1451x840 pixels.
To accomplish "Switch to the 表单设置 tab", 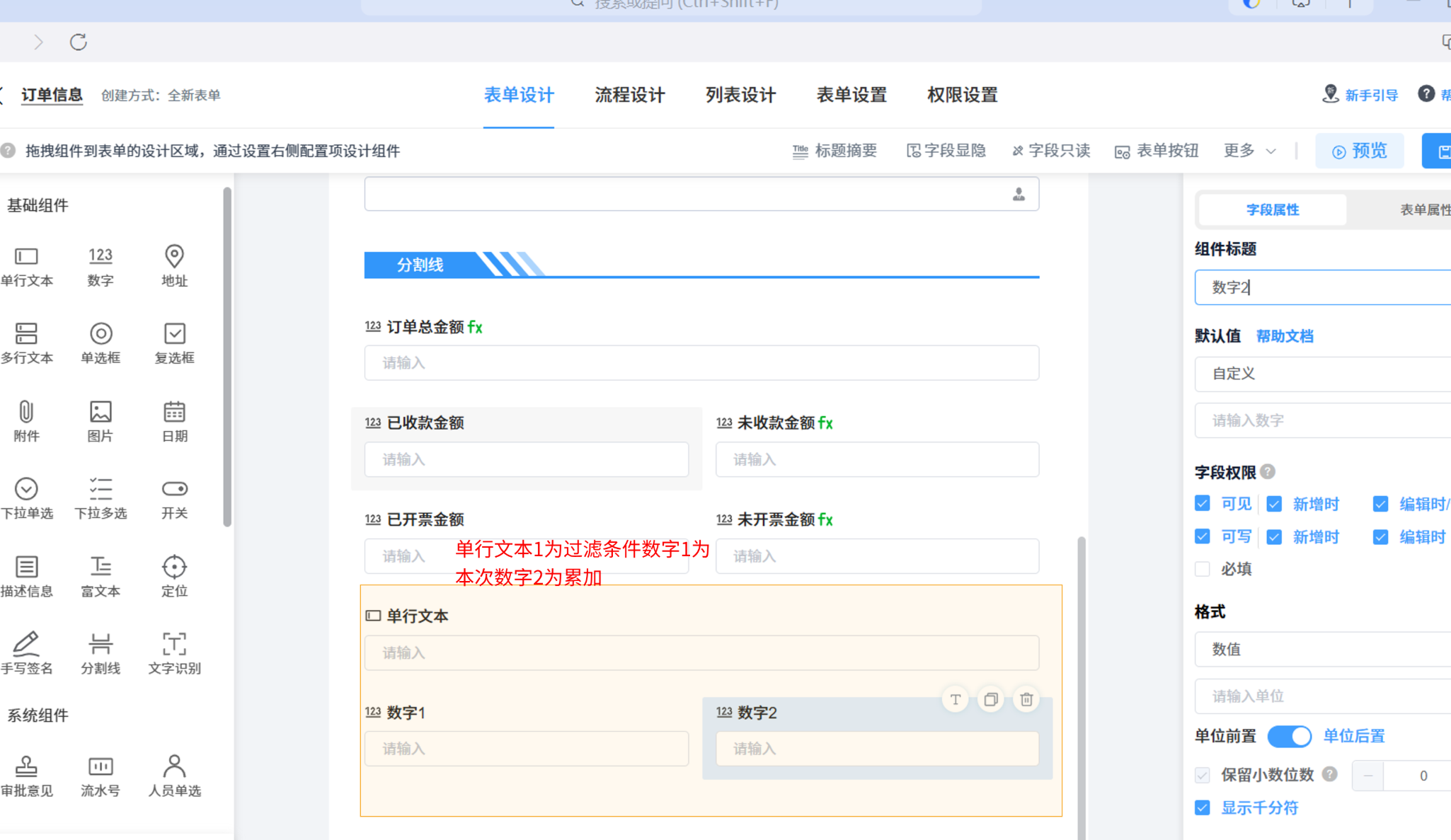I will [x=851, y=95].
